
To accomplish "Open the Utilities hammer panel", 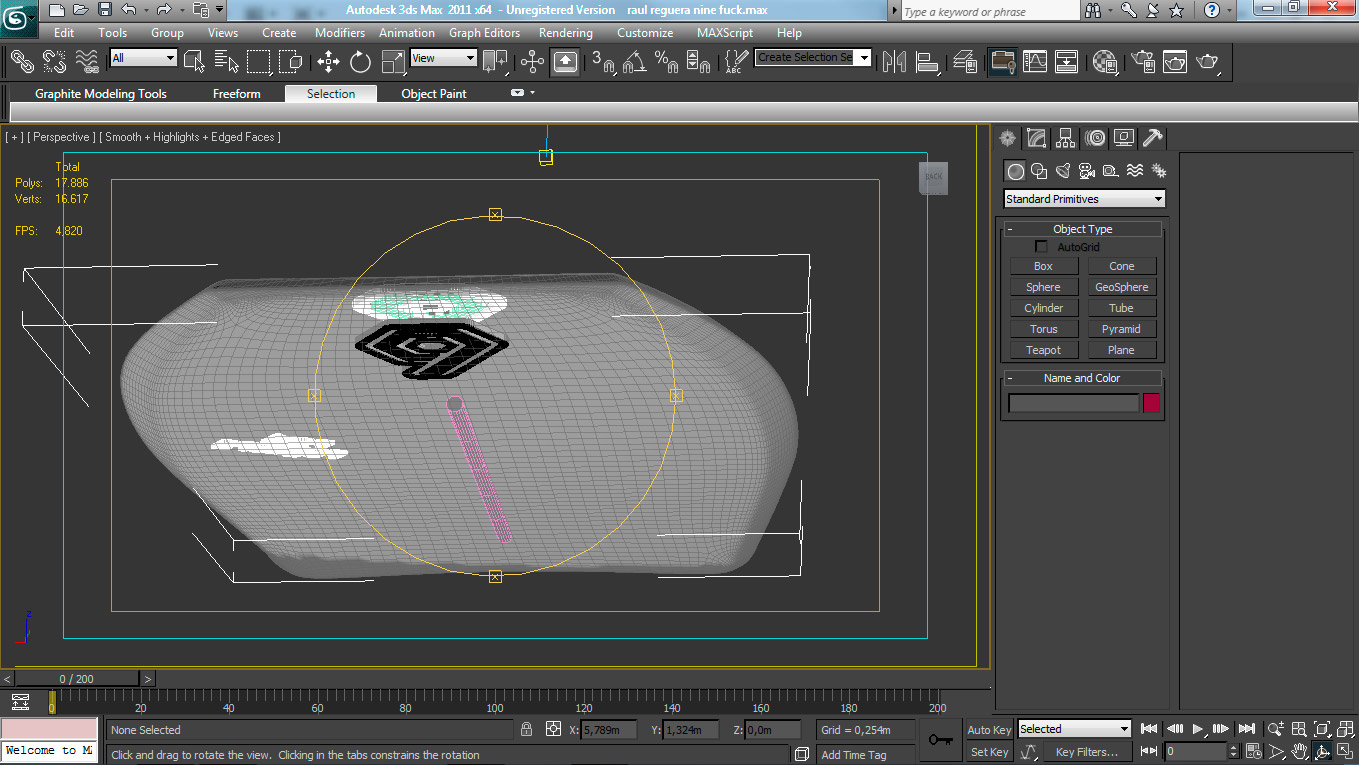I will (1153, 138).
